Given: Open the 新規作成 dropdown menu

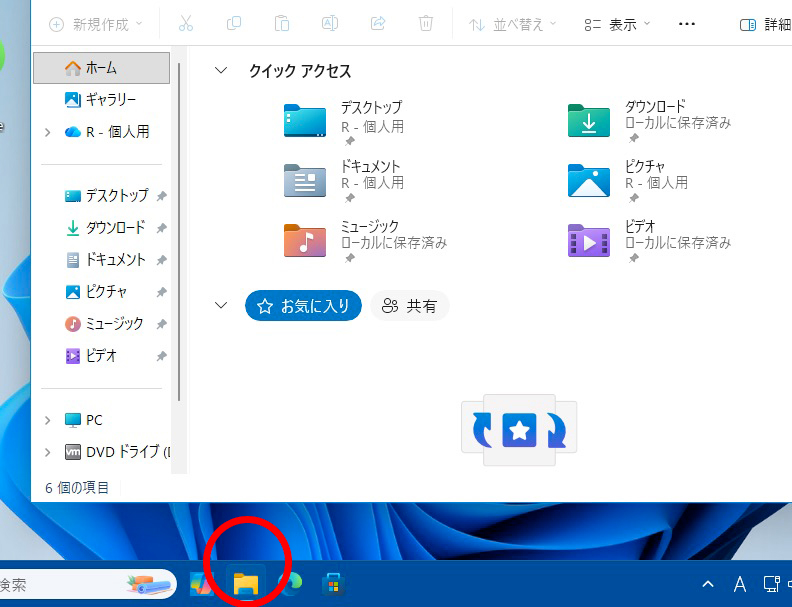Looking at the screenshot, I should tap(96, 24).
